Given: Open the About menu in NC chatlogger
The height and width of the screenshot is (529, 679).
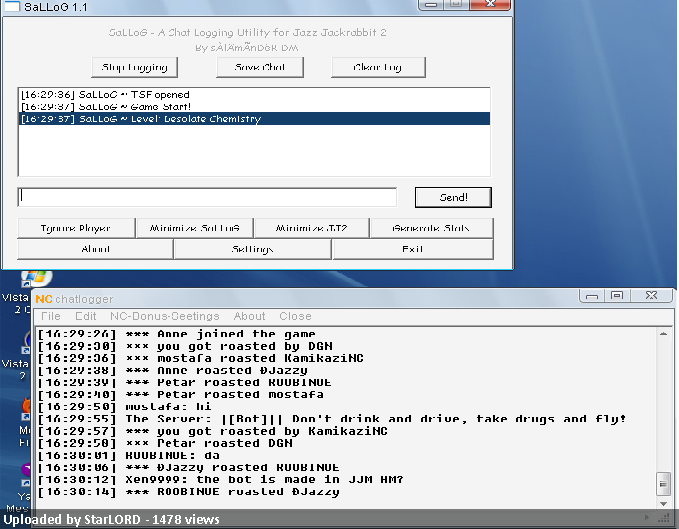Looking at the screenshot, I should (x=249, y=316).
